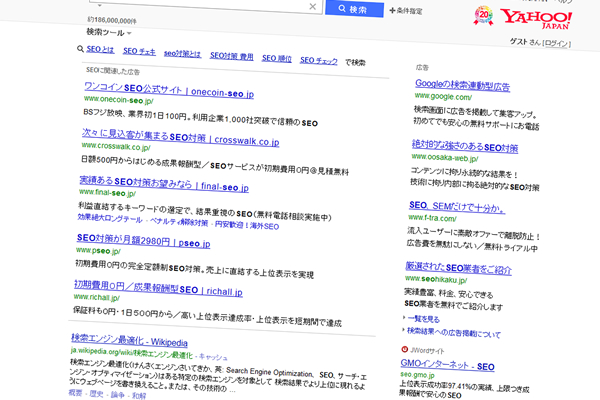Open final-seo.jp ad title
This screenshot has height=400, width=600.
pos(164,184)
